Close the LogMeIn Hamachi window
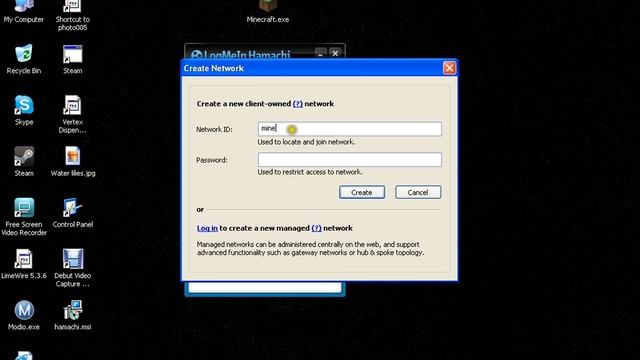 click(335, 53)
